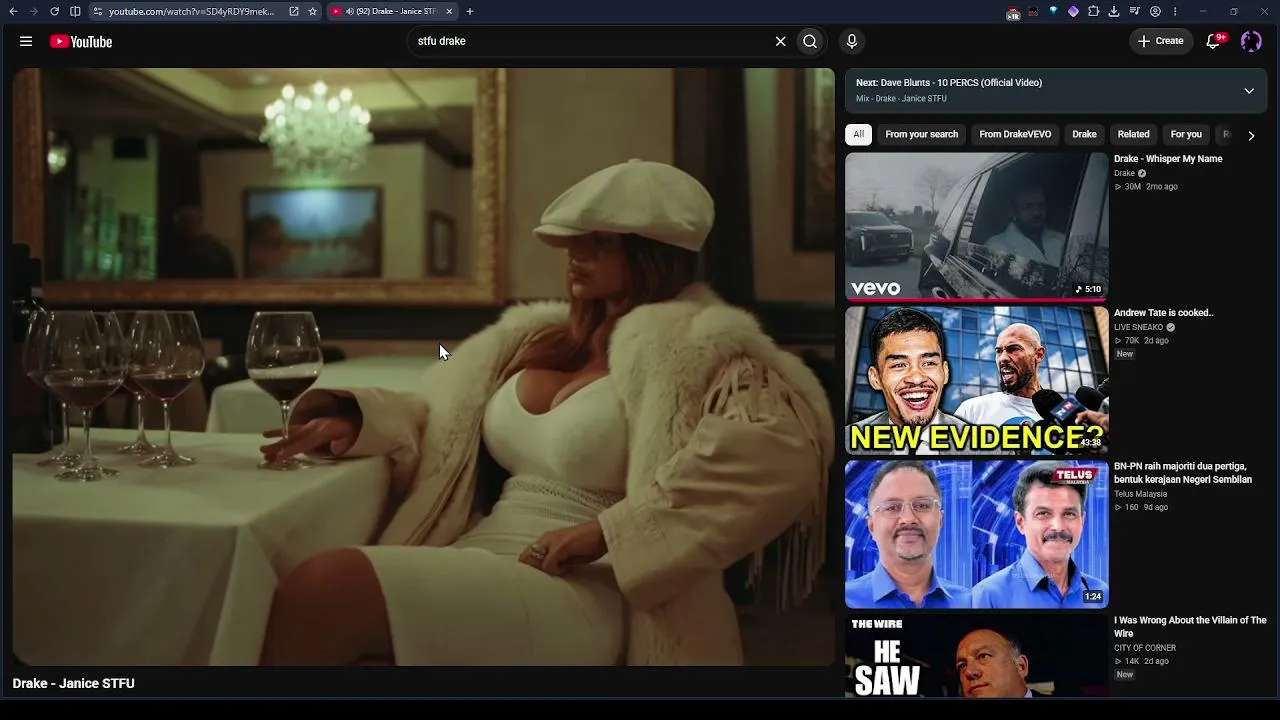Select the 'Drake - Janice STFU' browser tab

[392, 11]
